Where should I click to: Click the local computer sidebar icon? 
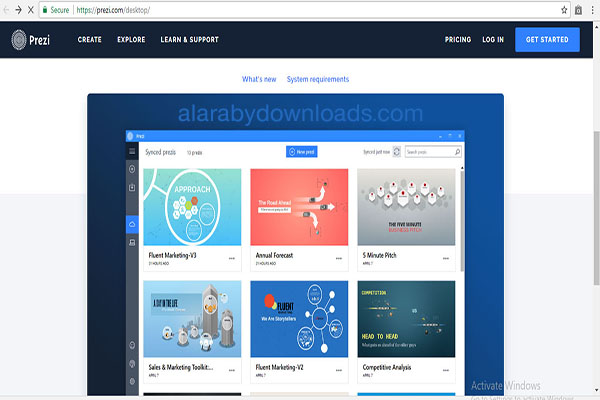(132, 243)
